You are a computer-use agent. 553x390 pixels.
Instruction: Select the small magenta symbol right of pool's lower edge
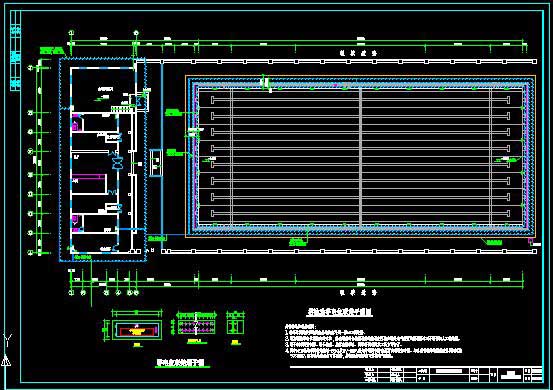pyautogui.click(x=530, y=241)
